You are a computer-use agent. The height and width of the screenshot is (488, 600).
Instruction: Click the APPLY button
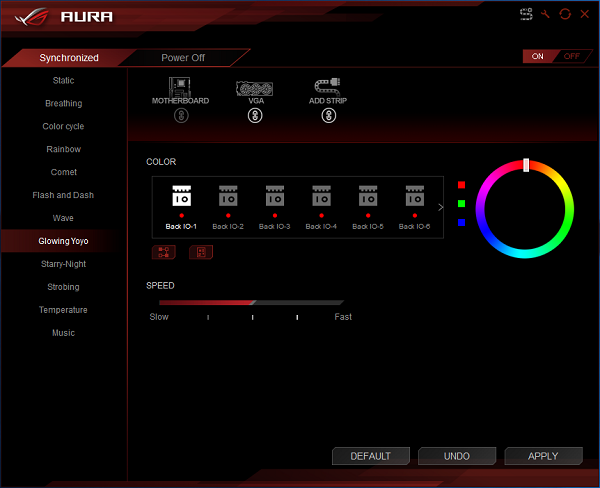(543, 456)
